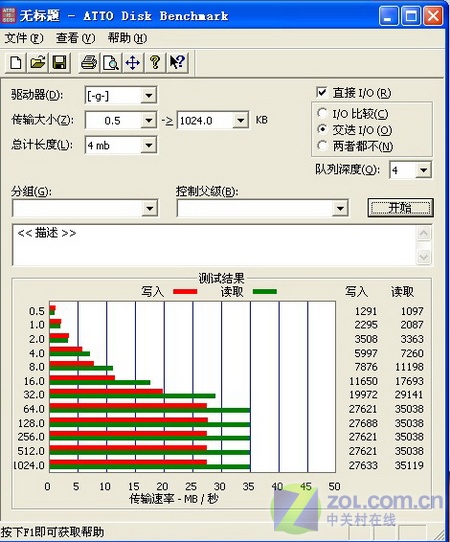Click the Save floppy disk icon
The image size is (450, 542).
[59, 63]
